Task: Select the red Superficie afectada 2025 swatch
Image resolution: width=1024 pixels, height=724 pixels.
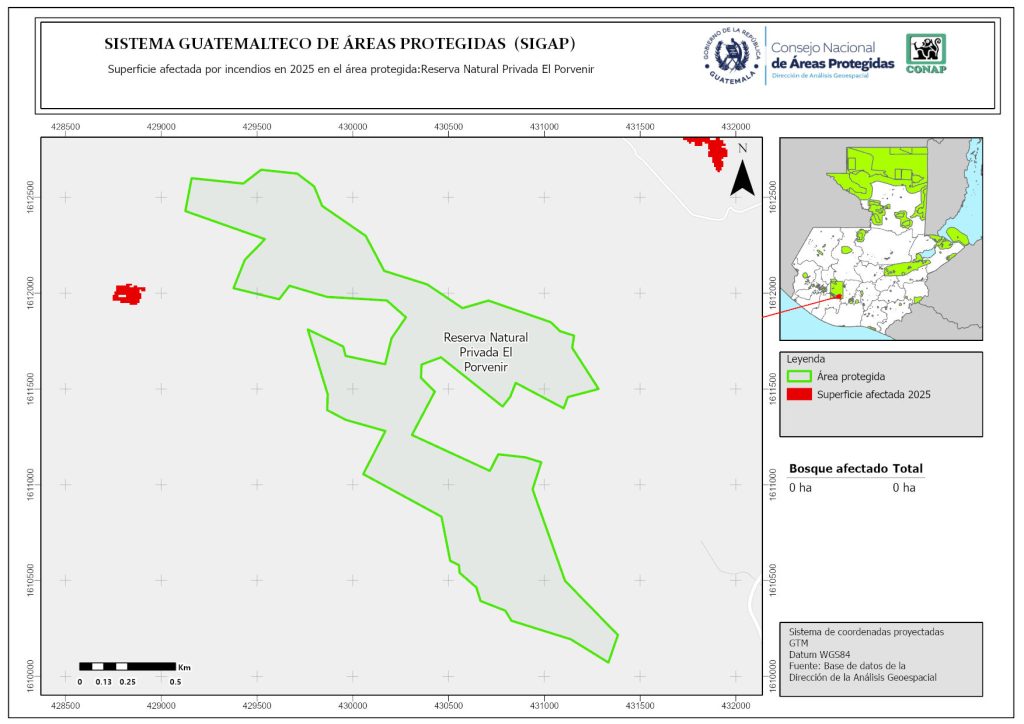Action: [x=799, y=395]
